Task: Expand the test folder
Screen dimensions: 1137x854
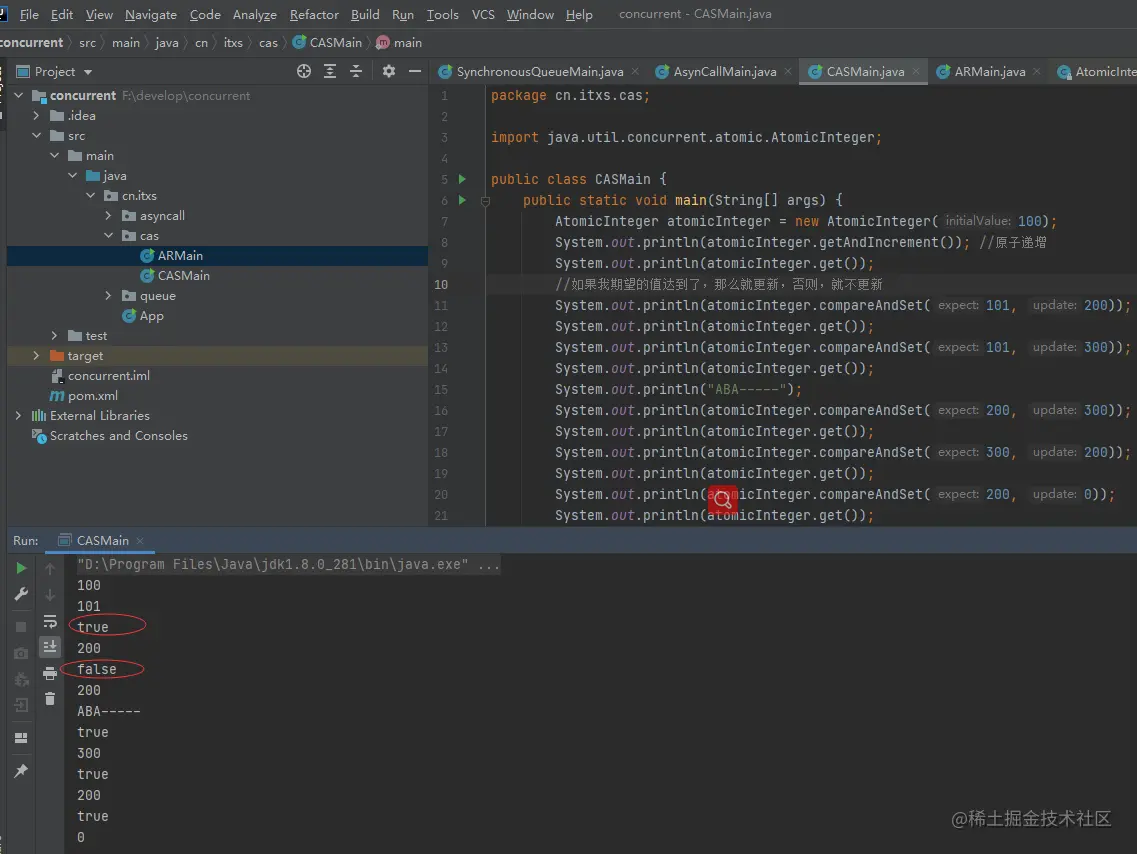Action: pyautogui.click(x=54, y=336)
